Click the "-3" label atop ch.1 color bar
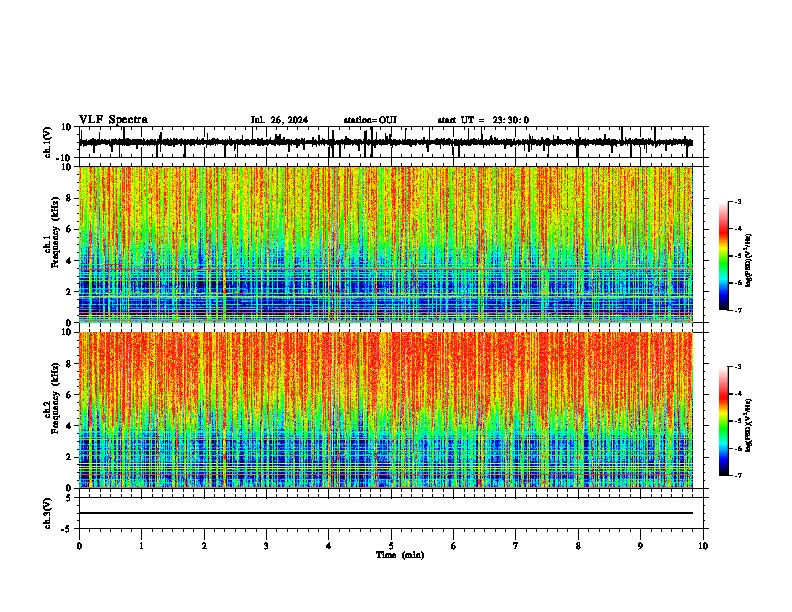 (737, 201)
